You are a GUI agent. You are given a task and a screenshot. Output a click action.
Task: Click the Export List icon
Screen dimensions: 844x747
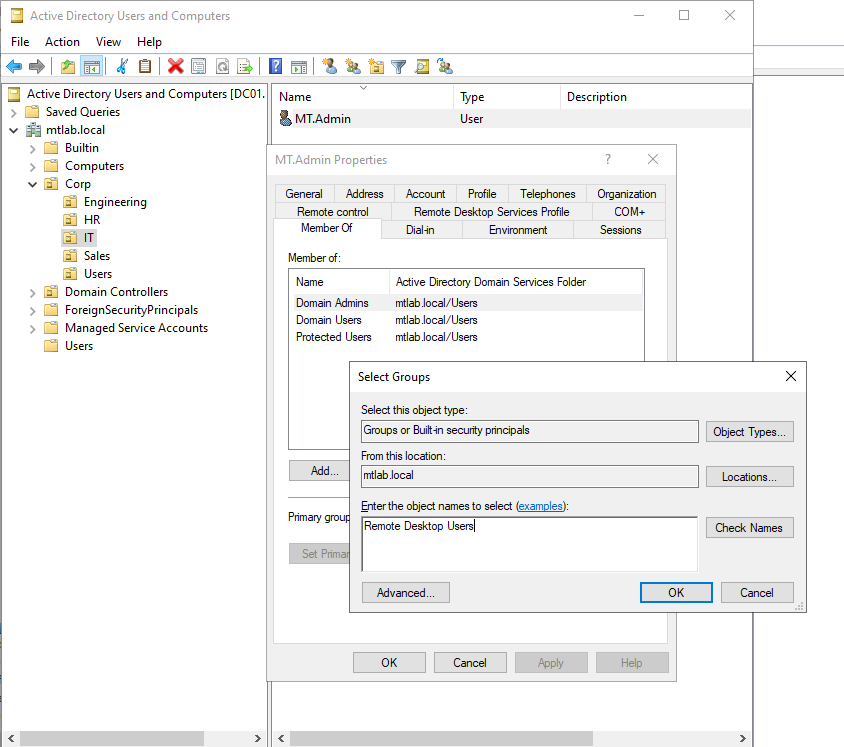(x=245, y=67)
